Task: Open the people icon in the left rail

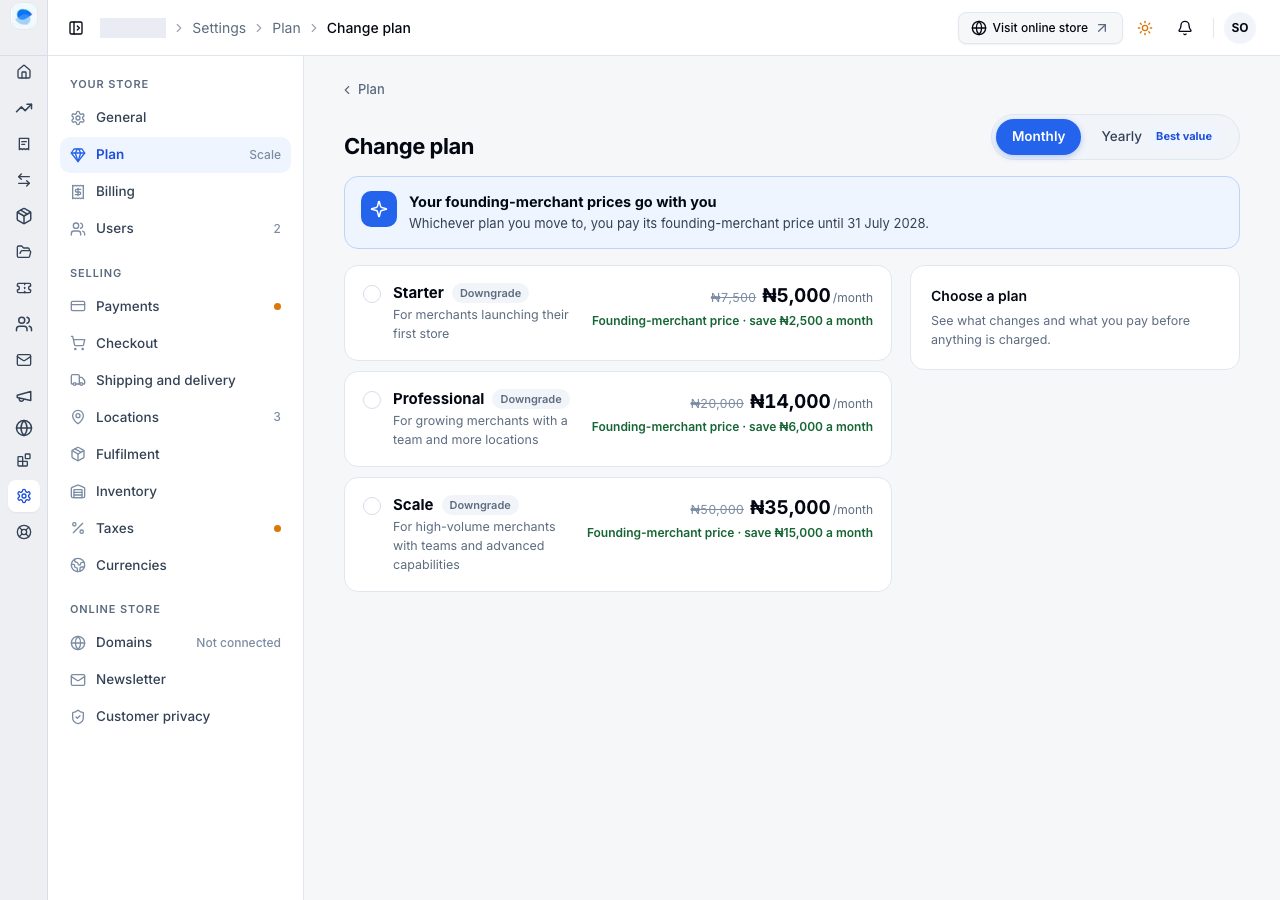Action: click(x=24, y=324)
